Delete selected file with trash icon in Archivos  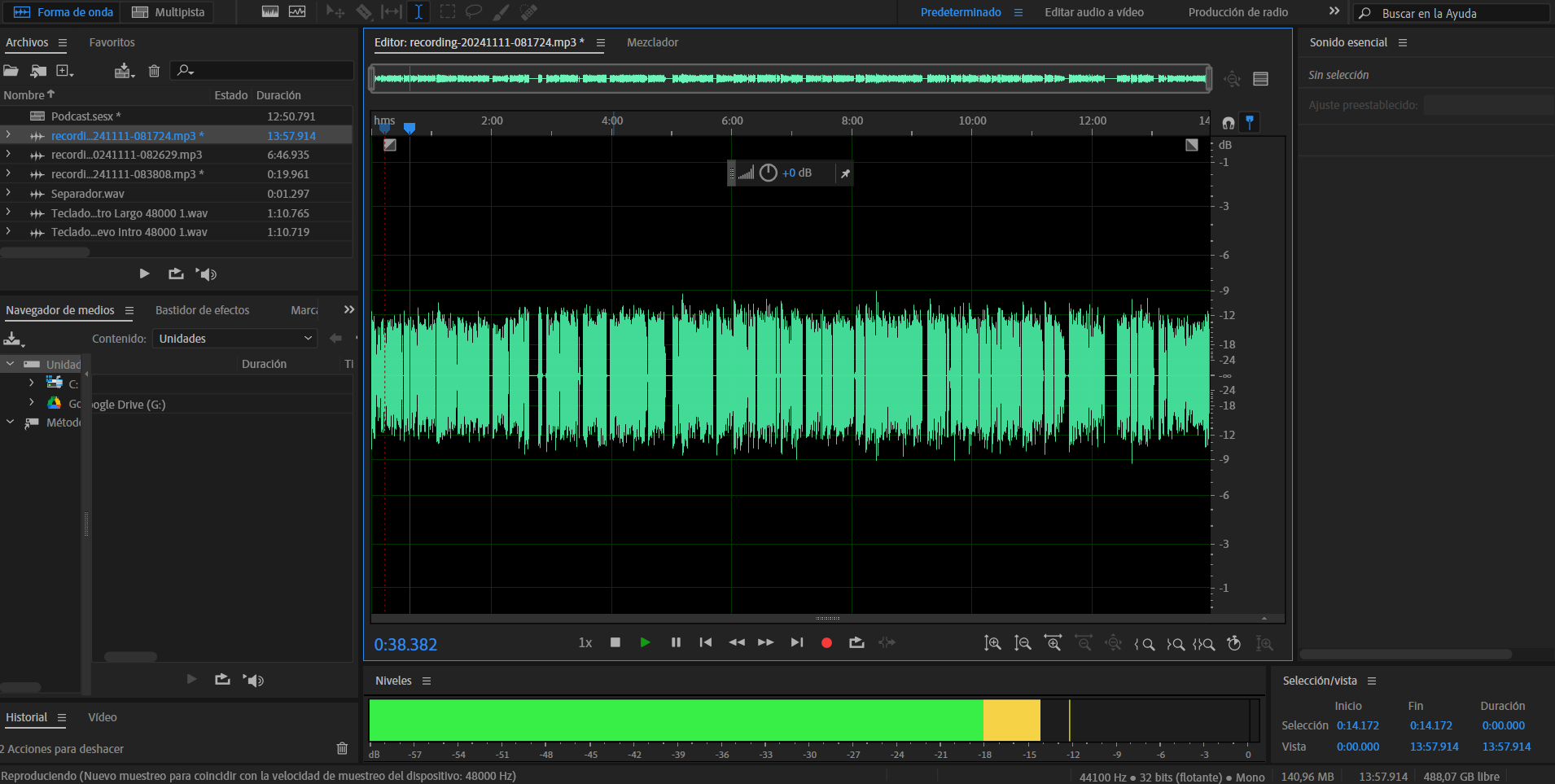(x=154, y=71)
